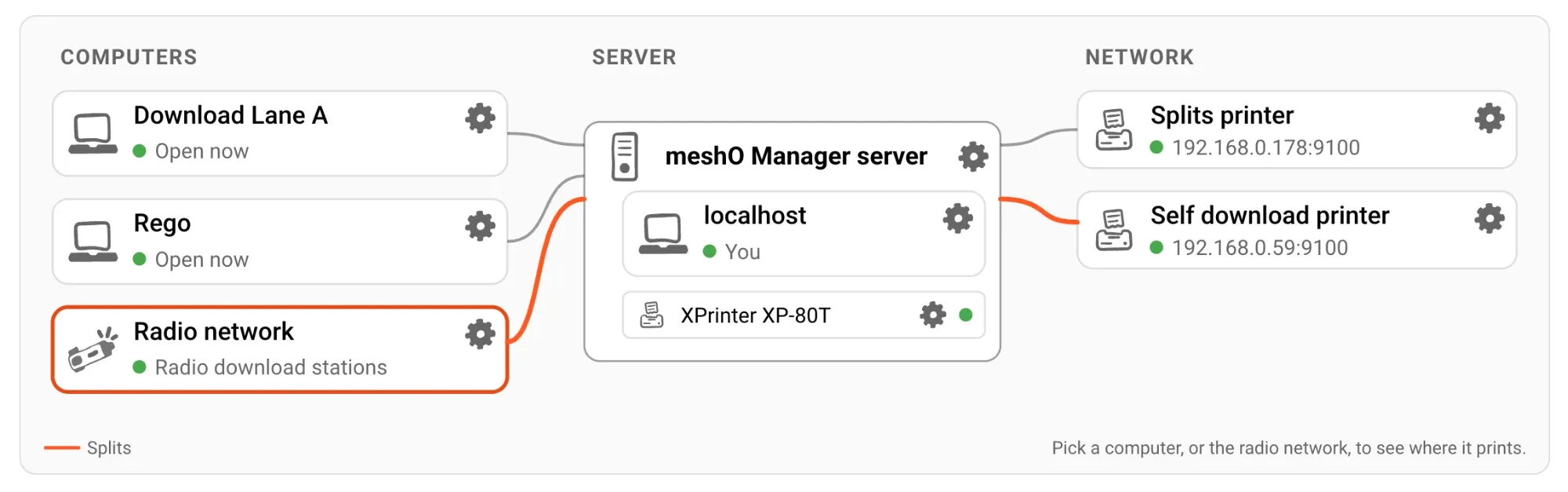Click the Radio network dongle icon
The height and width of the screenshot is (492, 1568).
coord(93,349)
